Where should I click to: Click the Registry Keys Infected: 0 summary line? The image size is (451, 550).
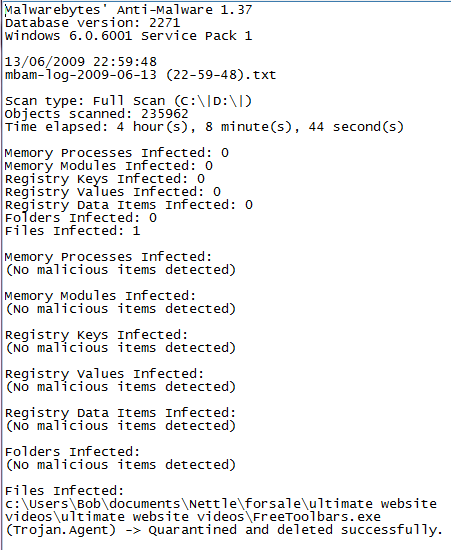tap(105, 179)
